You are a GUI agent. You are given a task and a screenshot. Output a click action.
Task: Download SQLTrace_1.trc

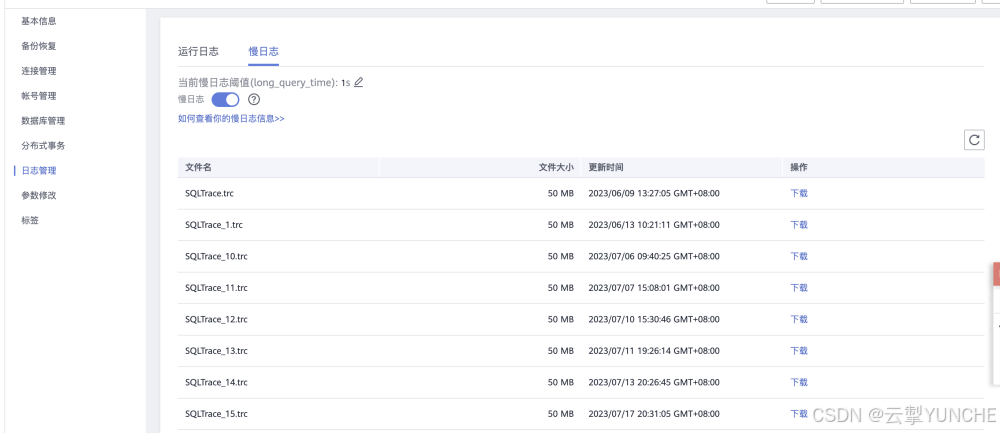tap(799, 224)
